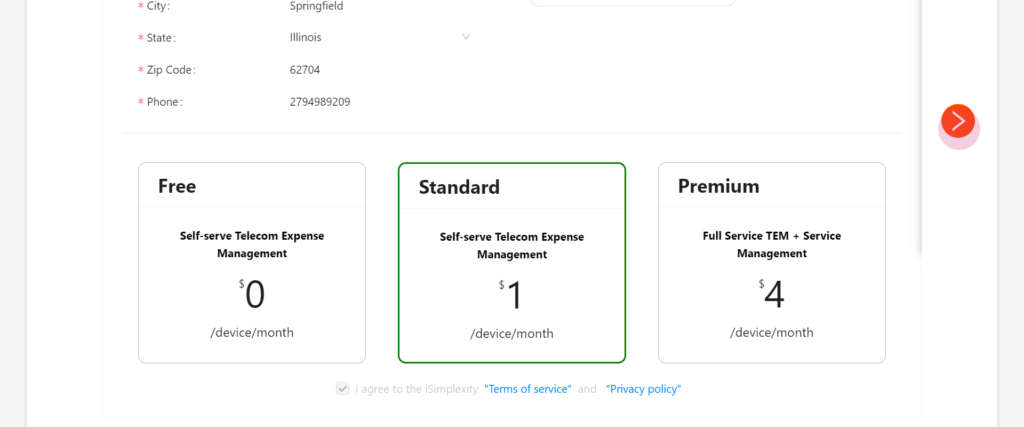Click the "Premium" plan heading
Image resolution: width=1024 pixels, height=427 pixels.
[718, 186]
